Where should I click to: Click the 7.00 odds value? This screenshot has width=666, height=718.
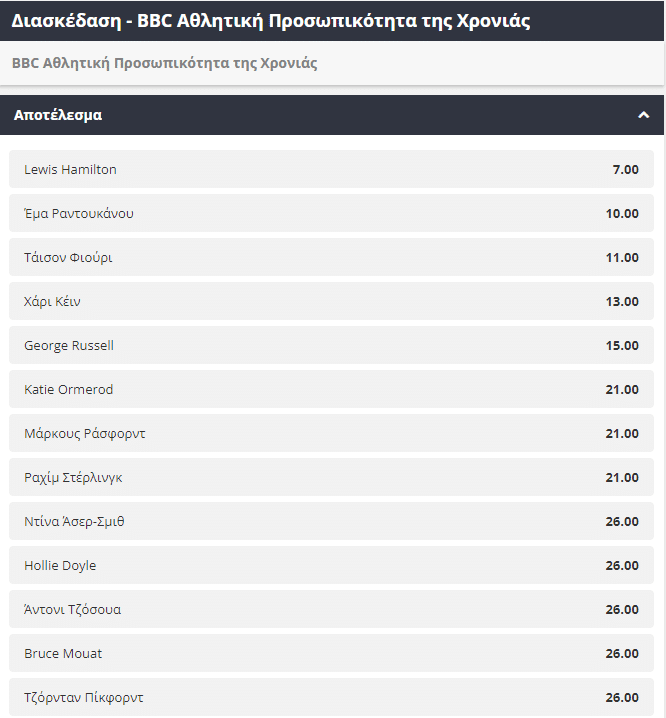625,170
